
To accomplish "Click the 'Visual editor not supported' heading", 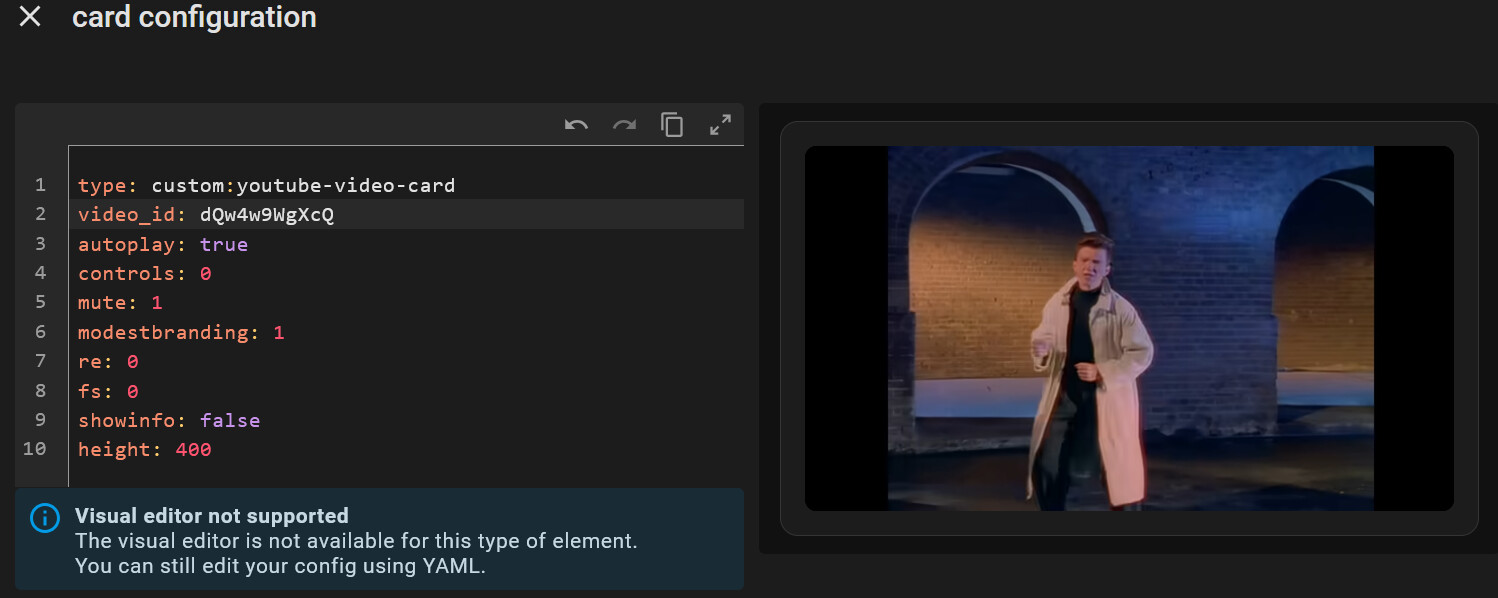I will [212, 516].
